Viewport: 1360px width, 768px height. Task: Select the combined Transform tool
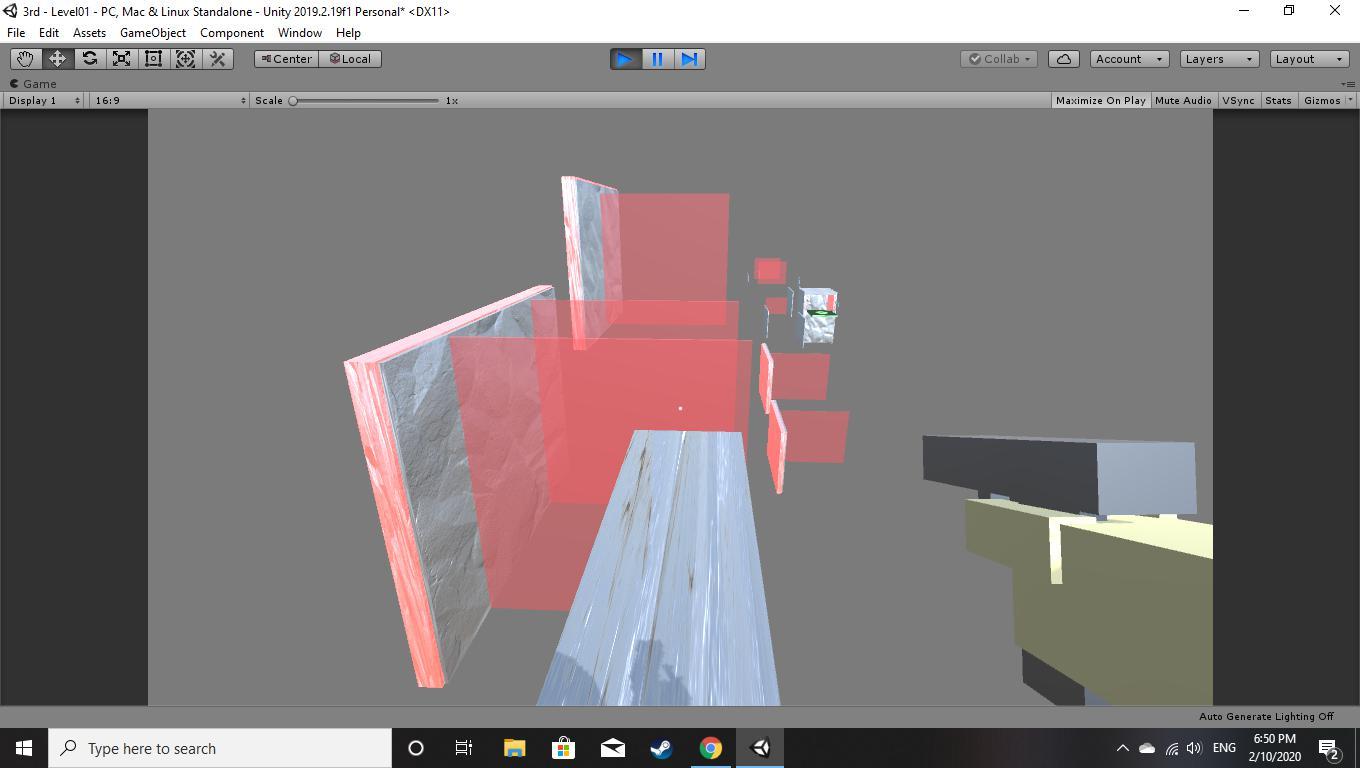[185, 59]
